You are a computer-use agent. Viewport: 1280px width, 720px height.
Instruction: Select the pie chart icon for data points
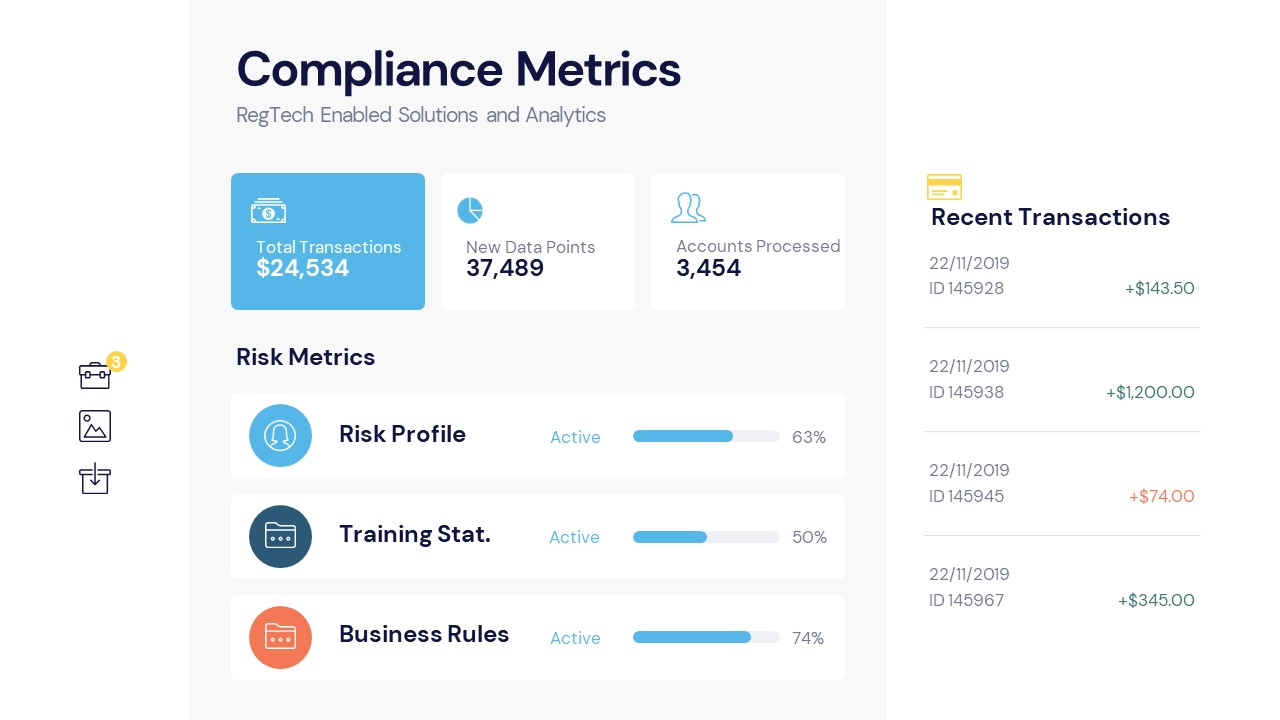(x=470, y=210)
